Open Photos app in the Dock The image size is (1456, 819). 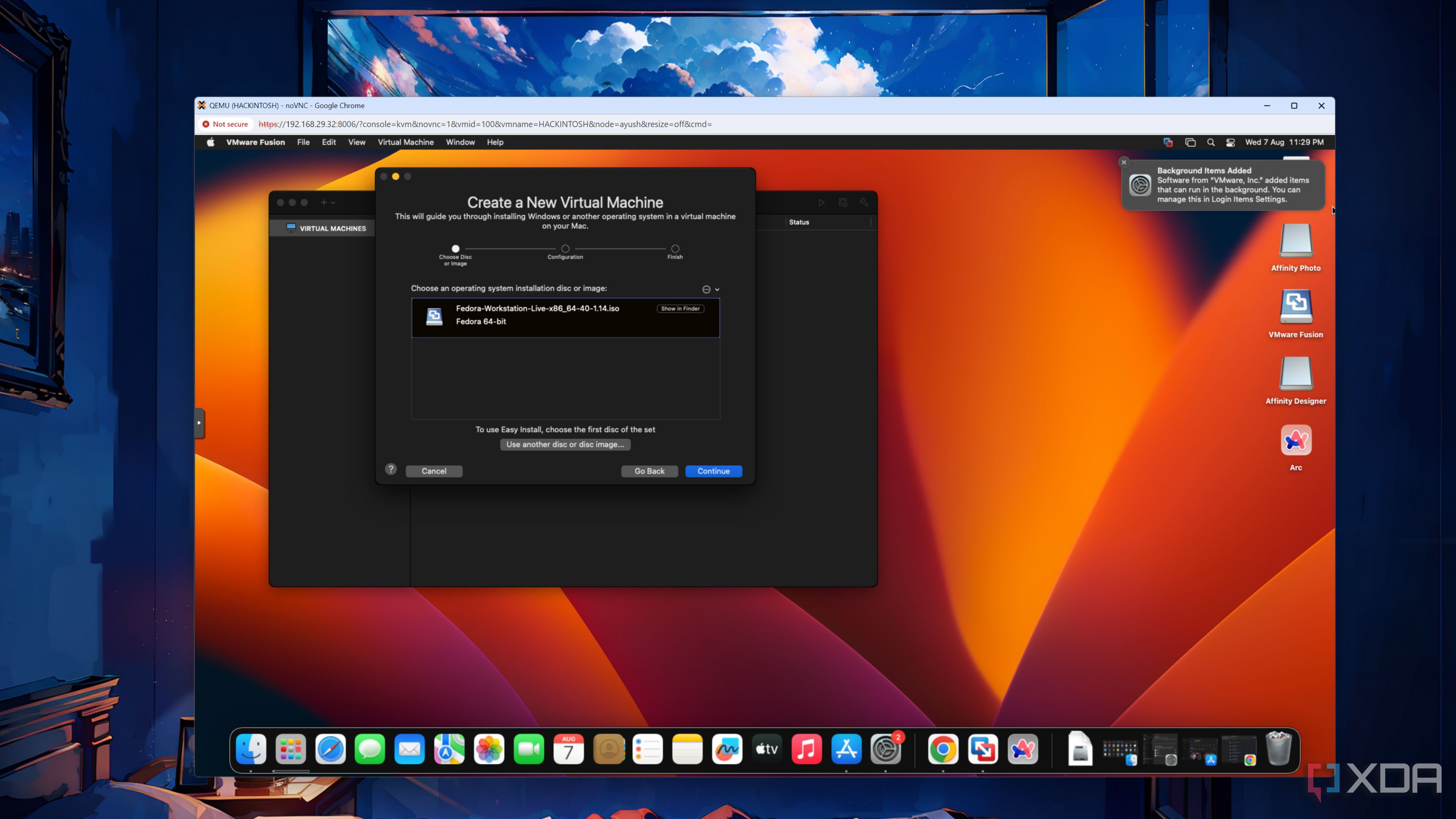(x=489, y=750)
